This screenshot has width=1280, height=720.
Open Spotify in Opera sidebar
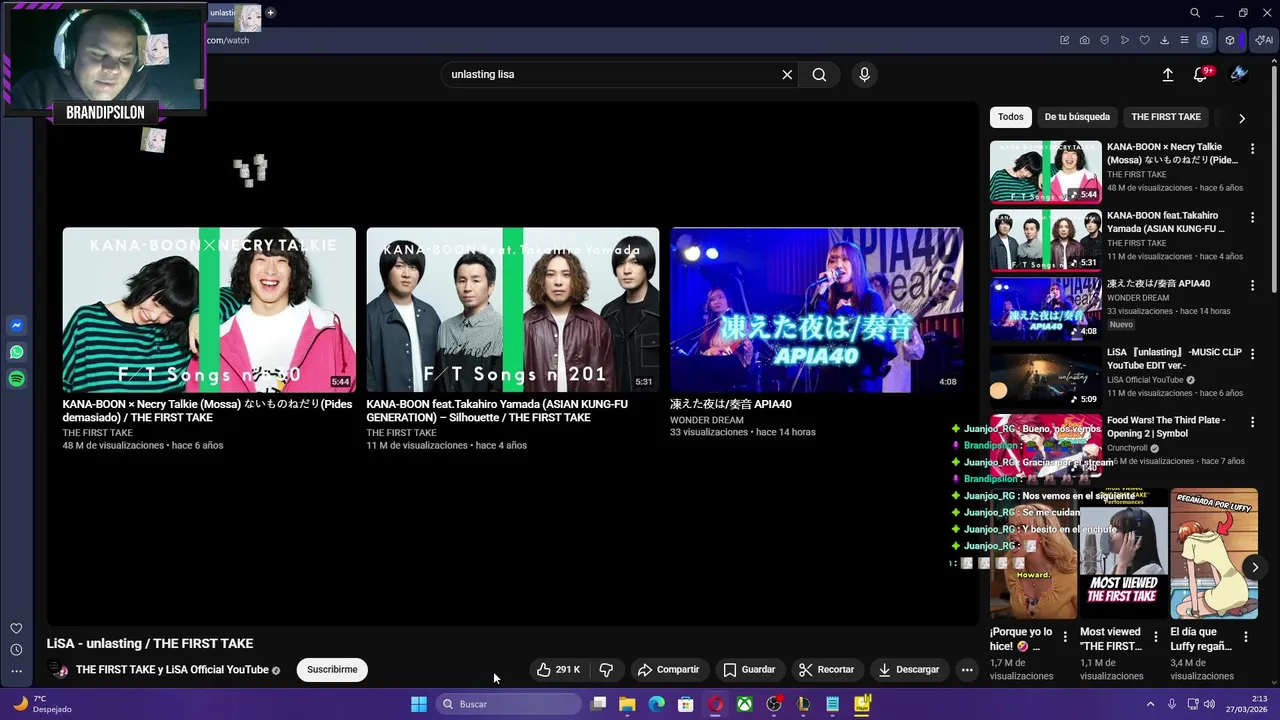point(16,379)
